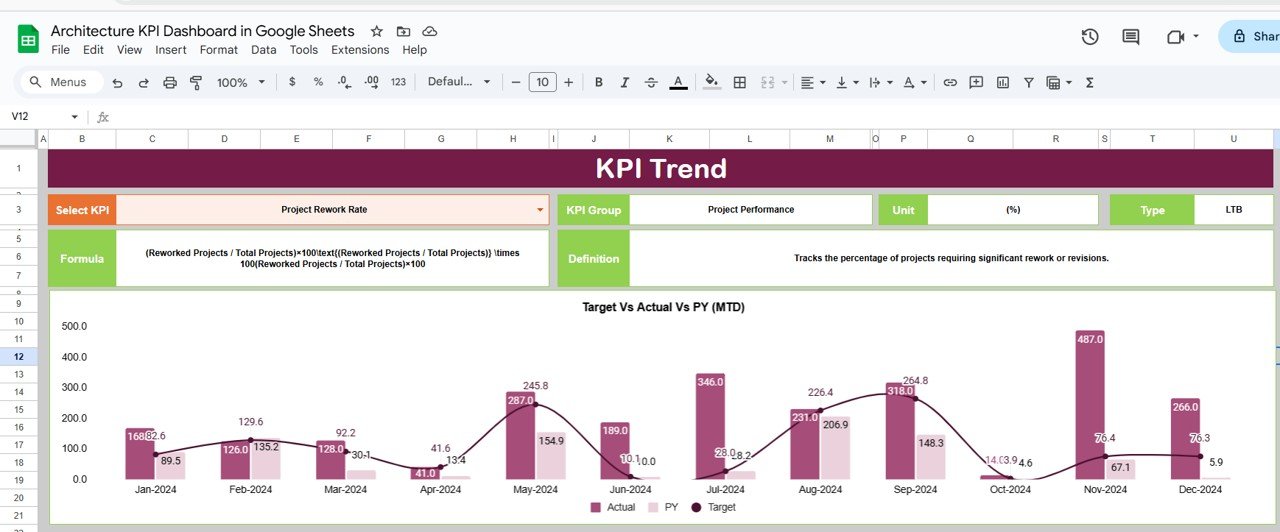Expand the Name Box V12 dropdown arrow
Viewport: 1280px width, 532px height.
74,117
